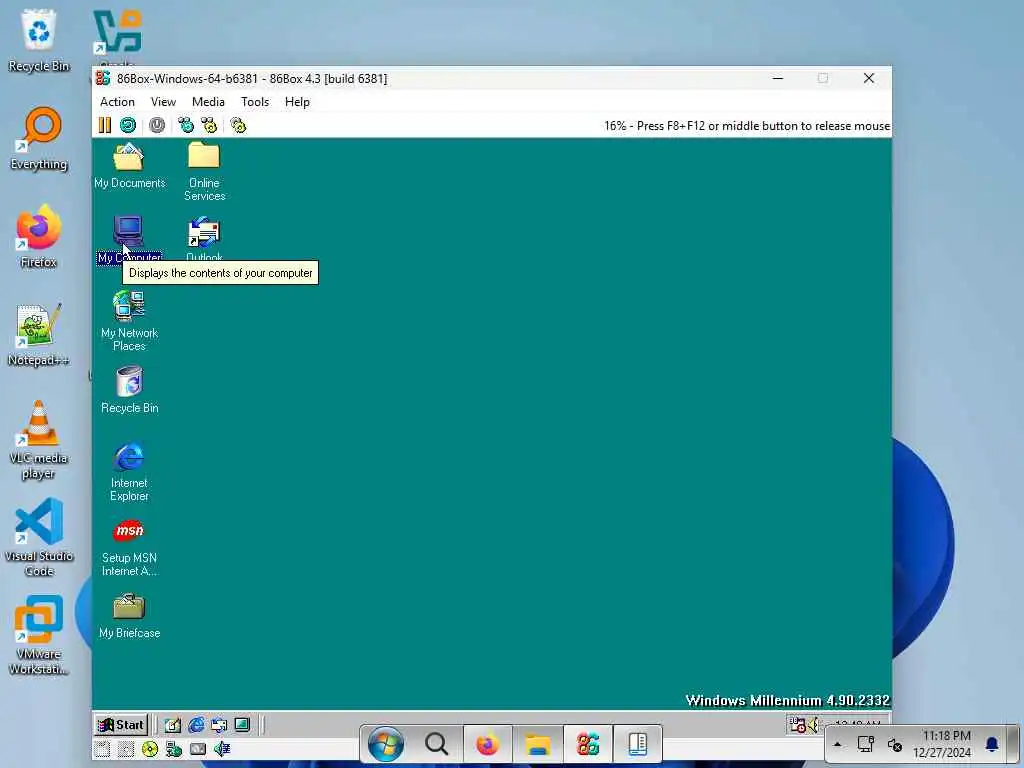
Task: Send Ctrl+Alt+Del via the teal toolbar icon
Action: pyautogui.click(x=186, y=125)
